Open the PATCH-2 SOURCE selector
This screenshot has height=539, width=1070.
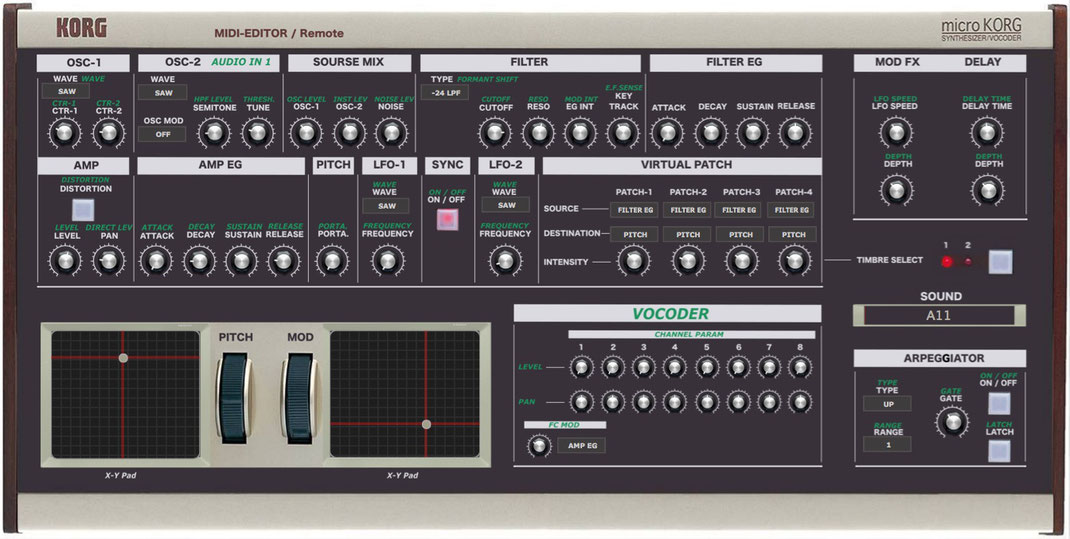click(x=688, y=210)
